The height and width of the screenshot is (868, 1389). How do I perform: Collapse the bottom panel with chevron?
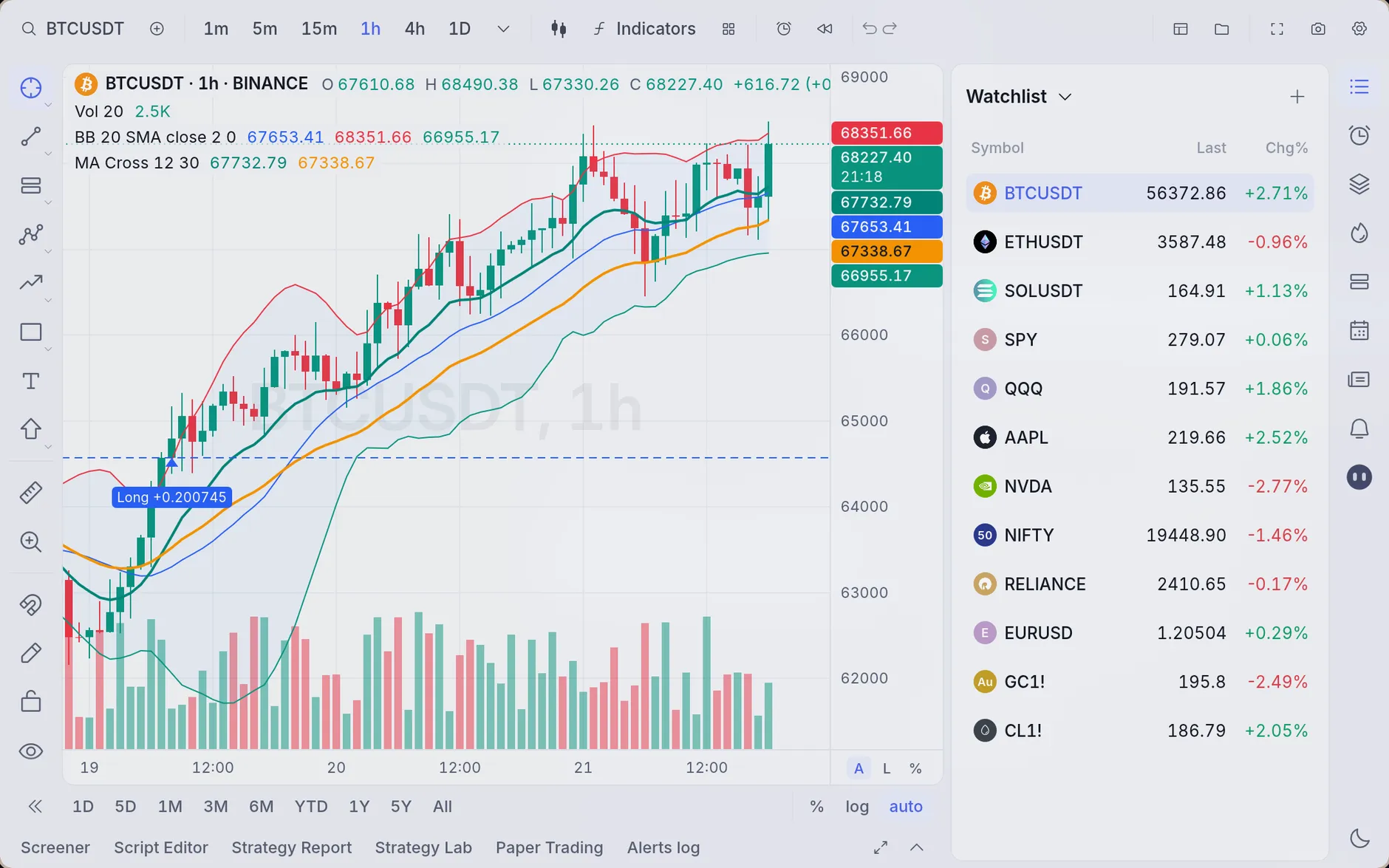[x=916, y=847]
